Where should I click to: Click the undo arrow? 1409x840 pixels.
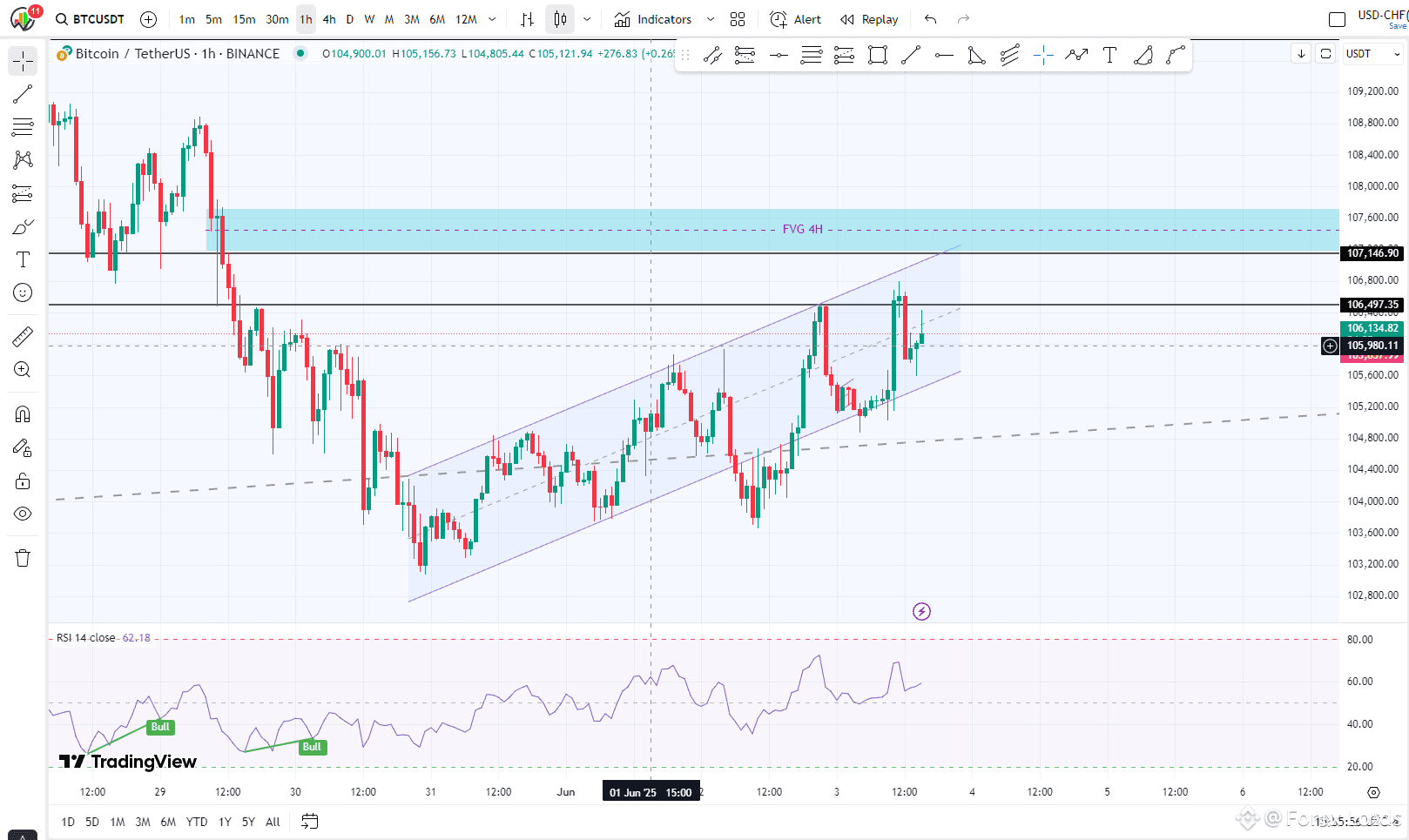pyautogui.click(x=930, y=19)
